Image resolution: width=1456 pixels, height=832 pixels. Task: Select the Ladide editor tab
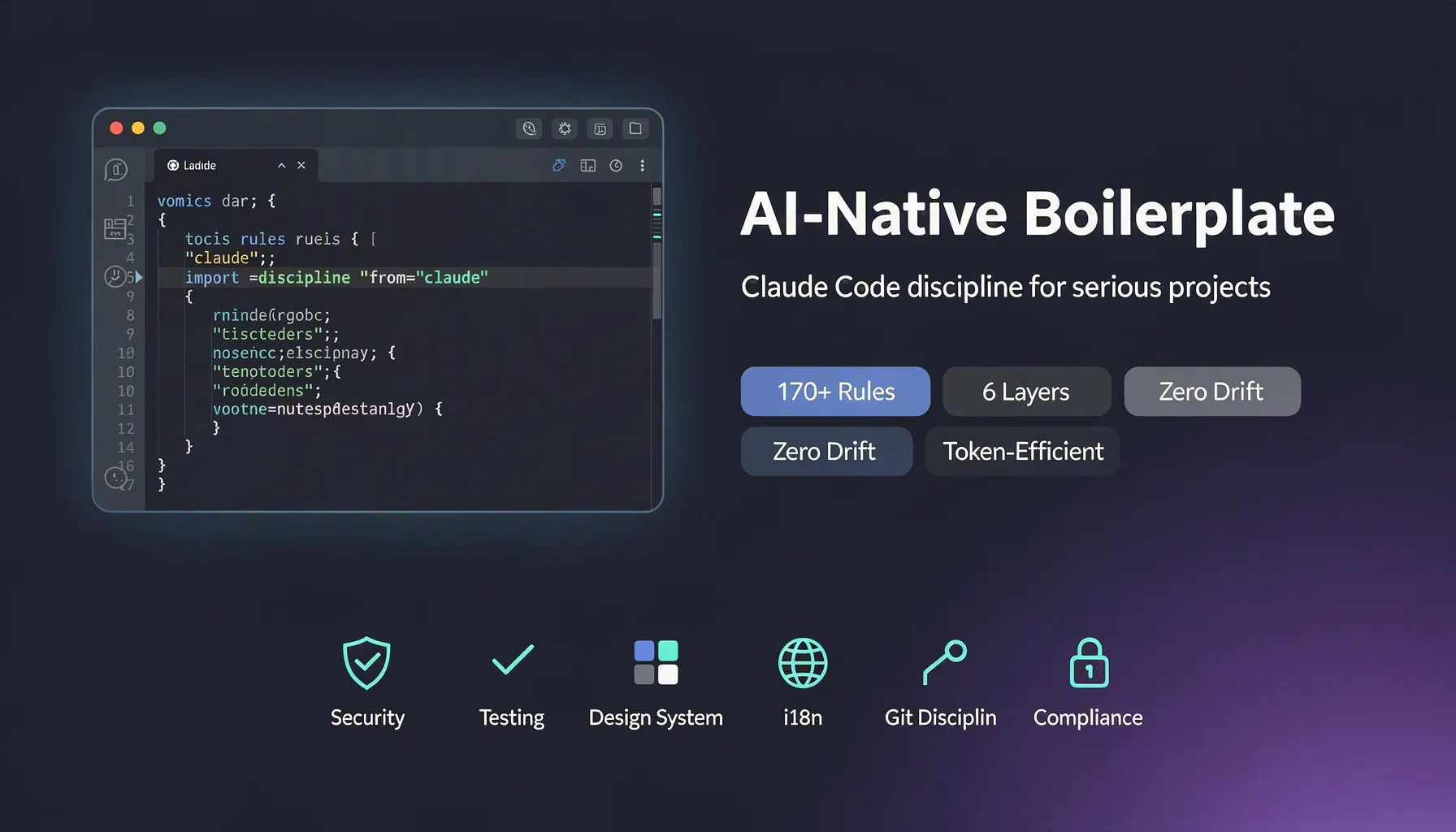(x=236, y=166)
